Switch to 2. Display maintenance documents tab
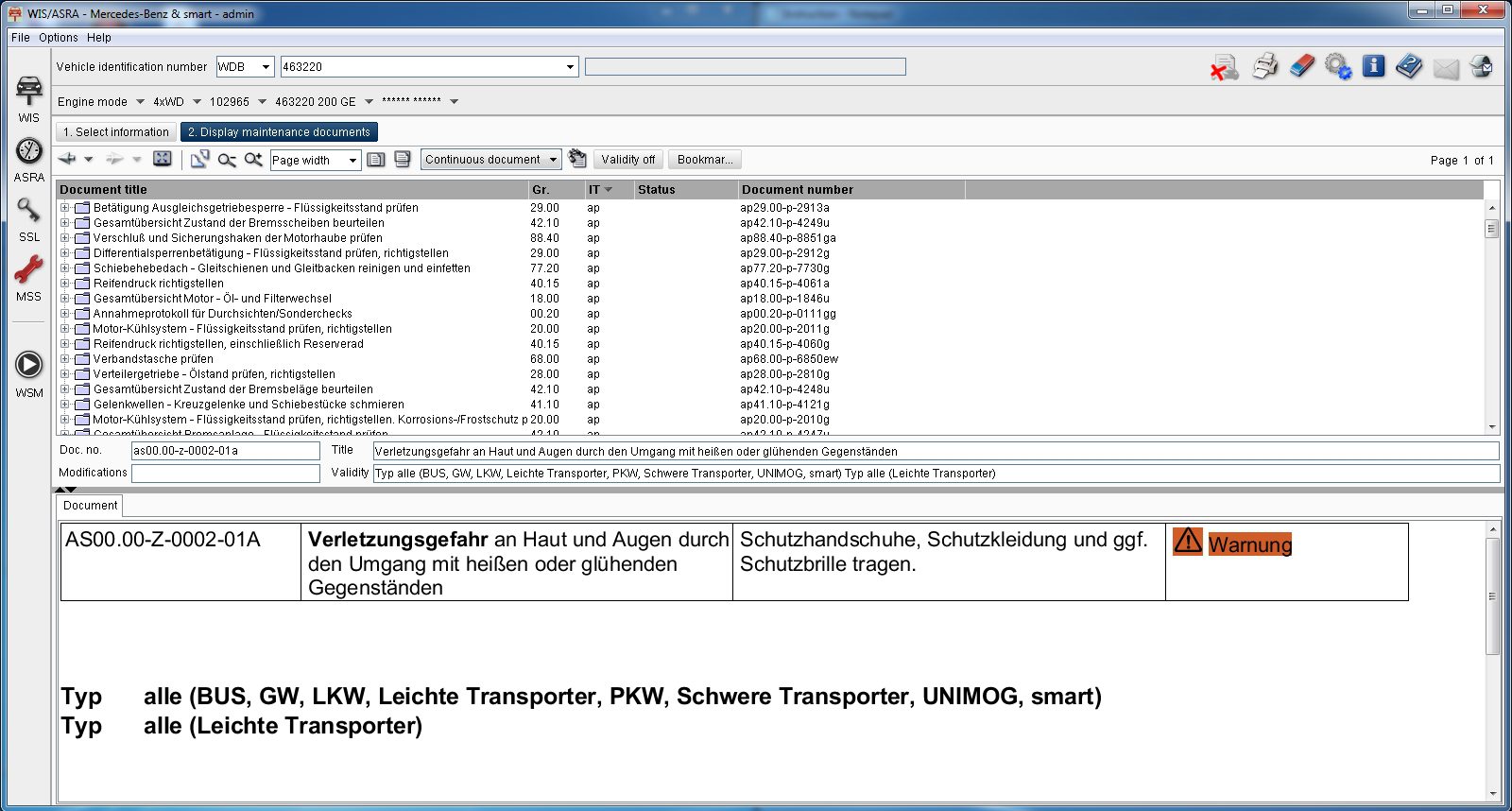1512x811 pixels. point(279,132)
